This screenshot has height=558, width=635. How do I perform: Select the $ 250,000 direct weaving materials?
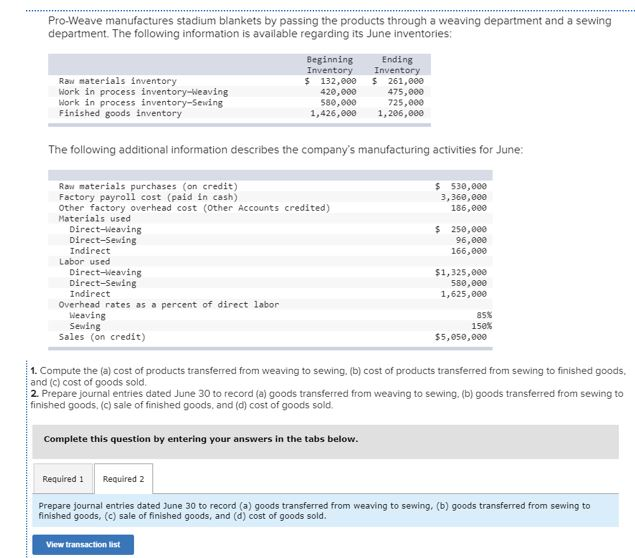pyautogui.click(x=461, y=229)
